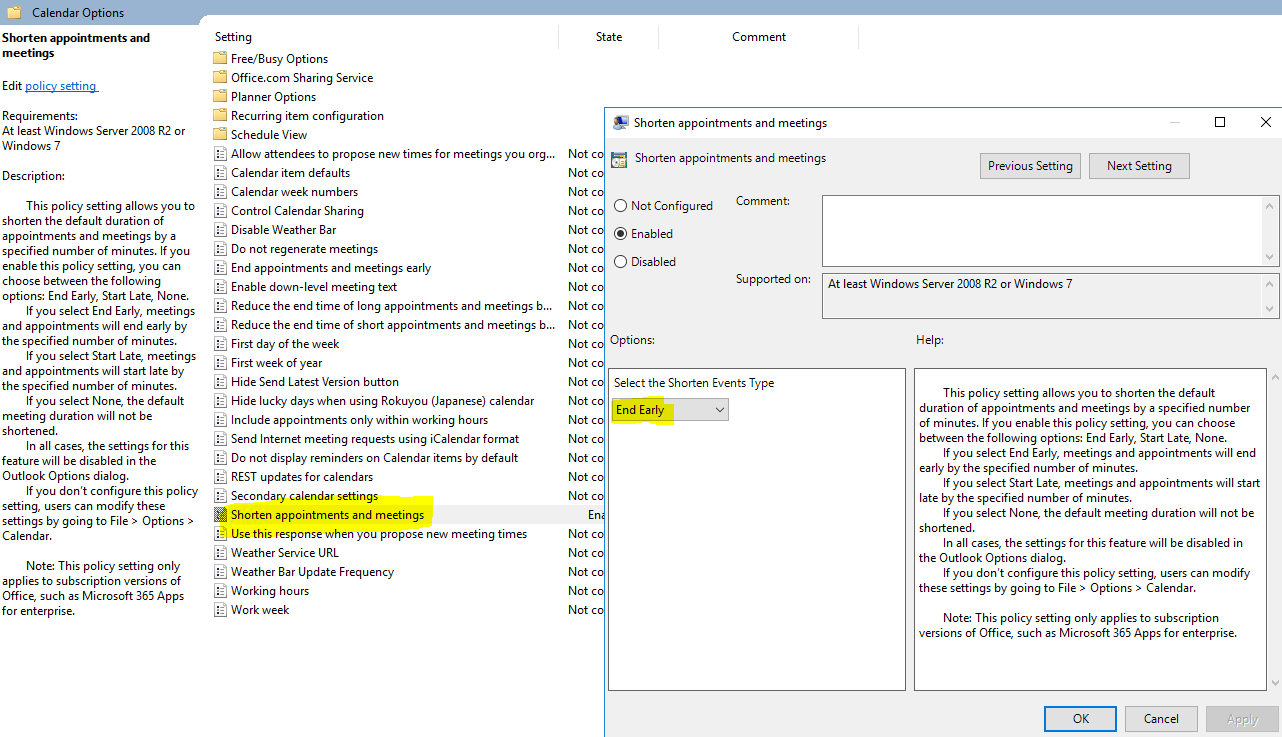
Task: Sort settings by the State column header
Action: click(x=608, y=36)
